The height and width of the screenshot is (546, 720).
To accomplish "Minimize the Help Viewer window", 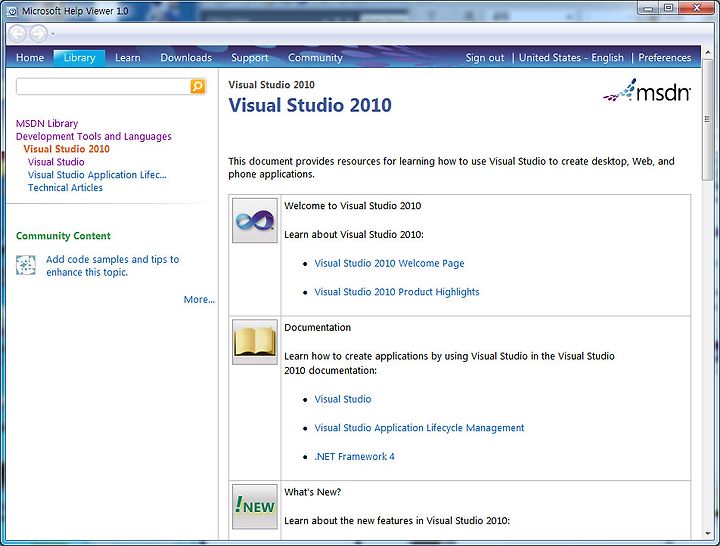I will point(648,8).
